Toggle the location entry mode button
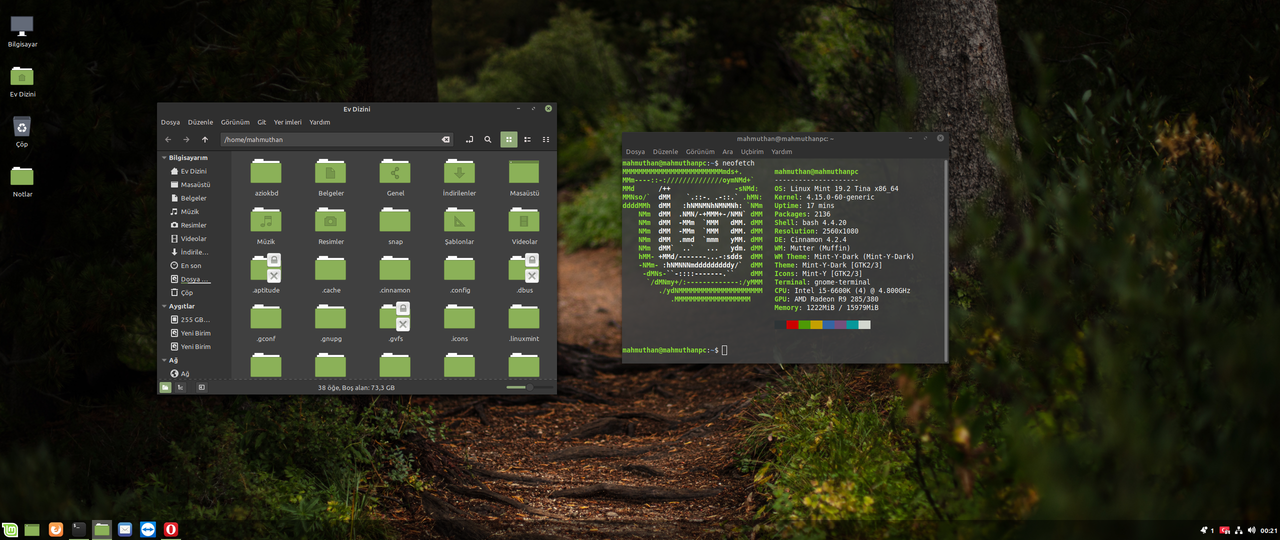Screen dimensions: 1280x540 (469, 140)
